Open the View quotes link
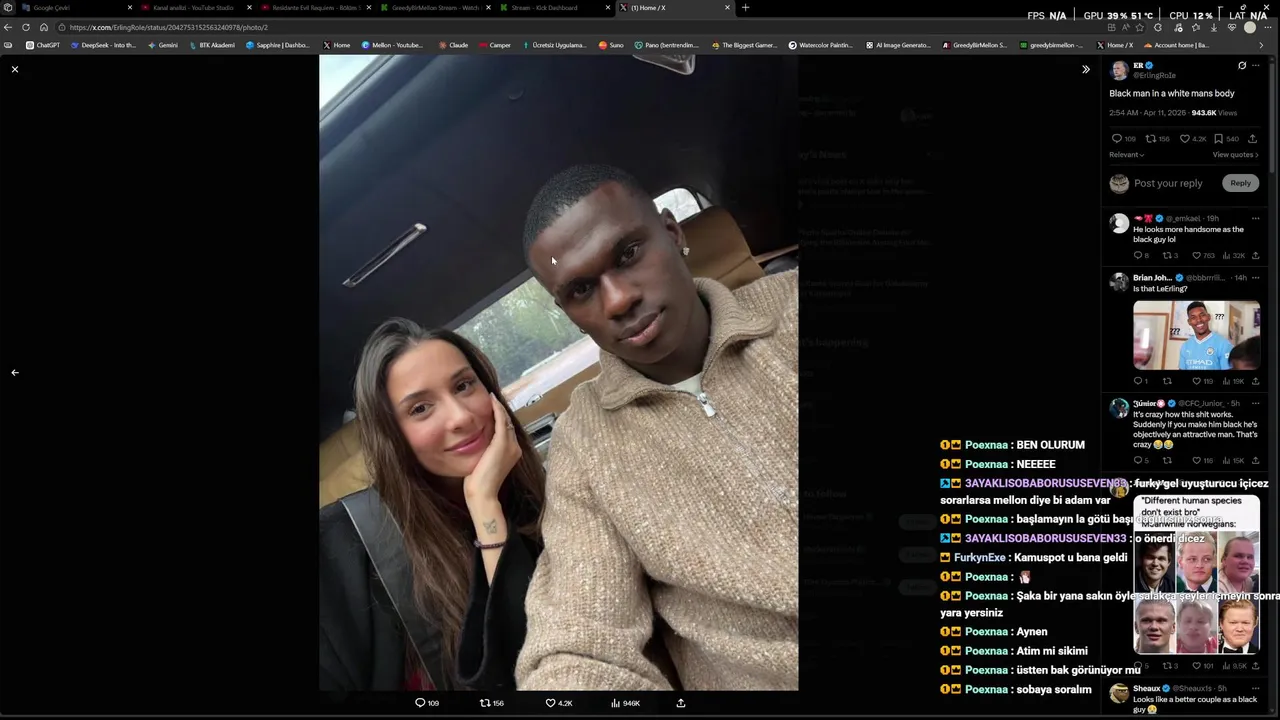Image resolution: width=1280 pixels, height=720 pixels. coord(1236,155)
